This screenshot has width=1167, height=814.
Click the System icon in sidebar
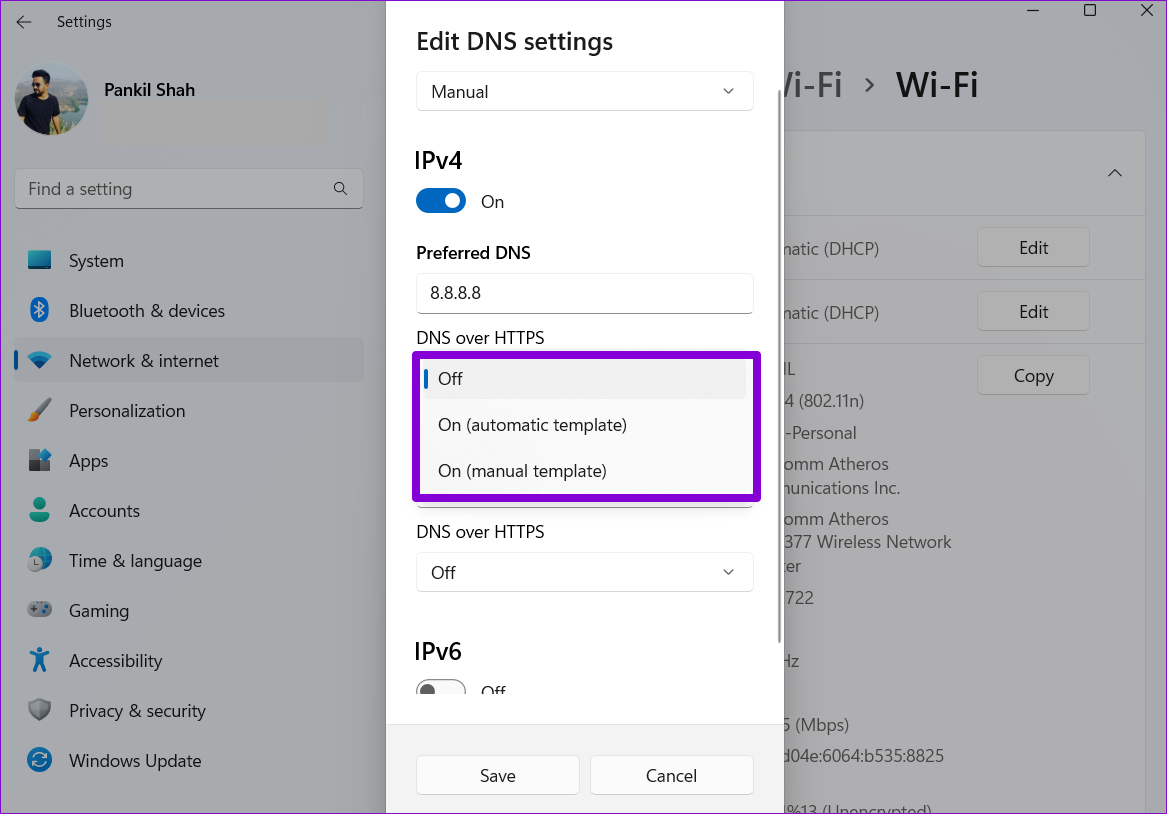40,261
